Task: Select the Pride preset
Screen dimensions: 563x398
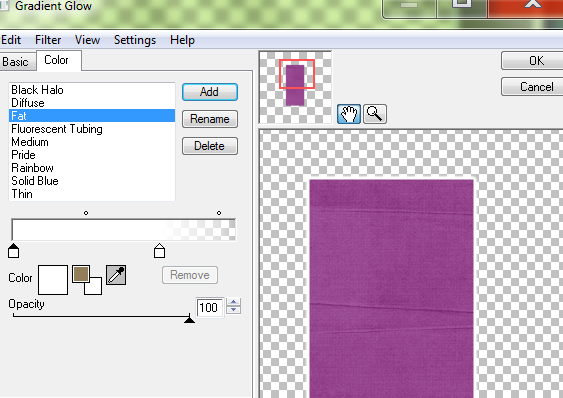Action: (x=92, y=155)
